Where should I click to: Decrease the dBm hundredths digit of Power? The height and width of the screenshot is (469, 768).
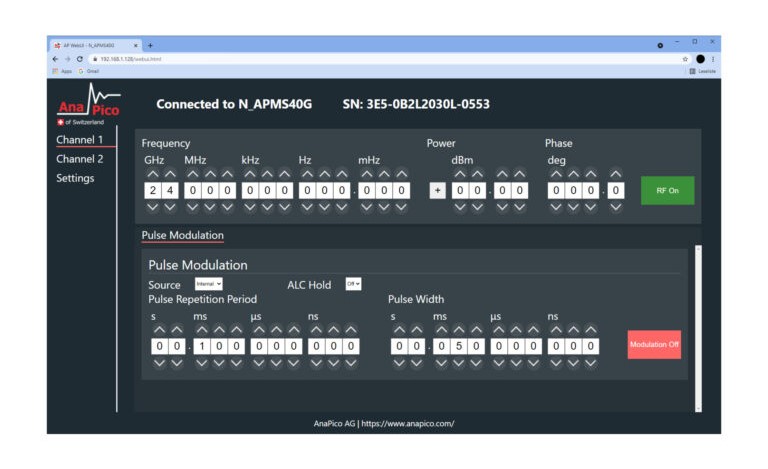(x=520, y=207)
